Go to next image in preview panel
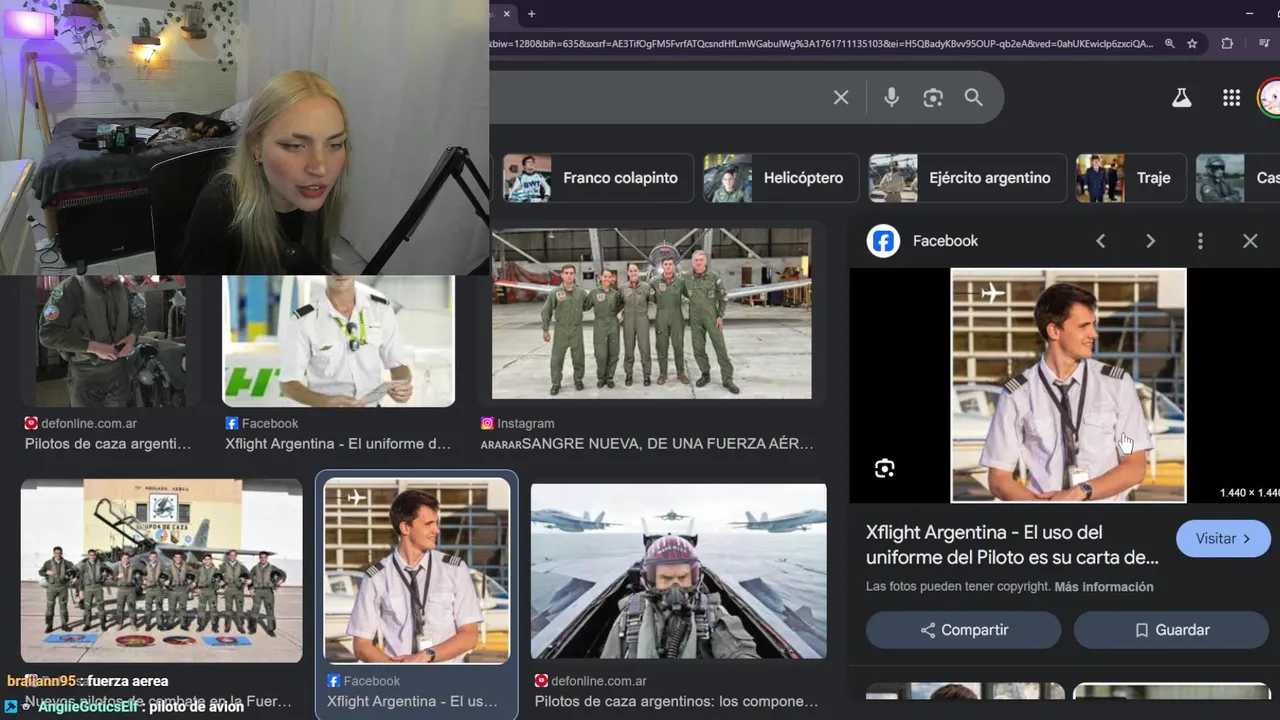Image resolution: width=1280 pixels, height=720 pixels. 1150,241
